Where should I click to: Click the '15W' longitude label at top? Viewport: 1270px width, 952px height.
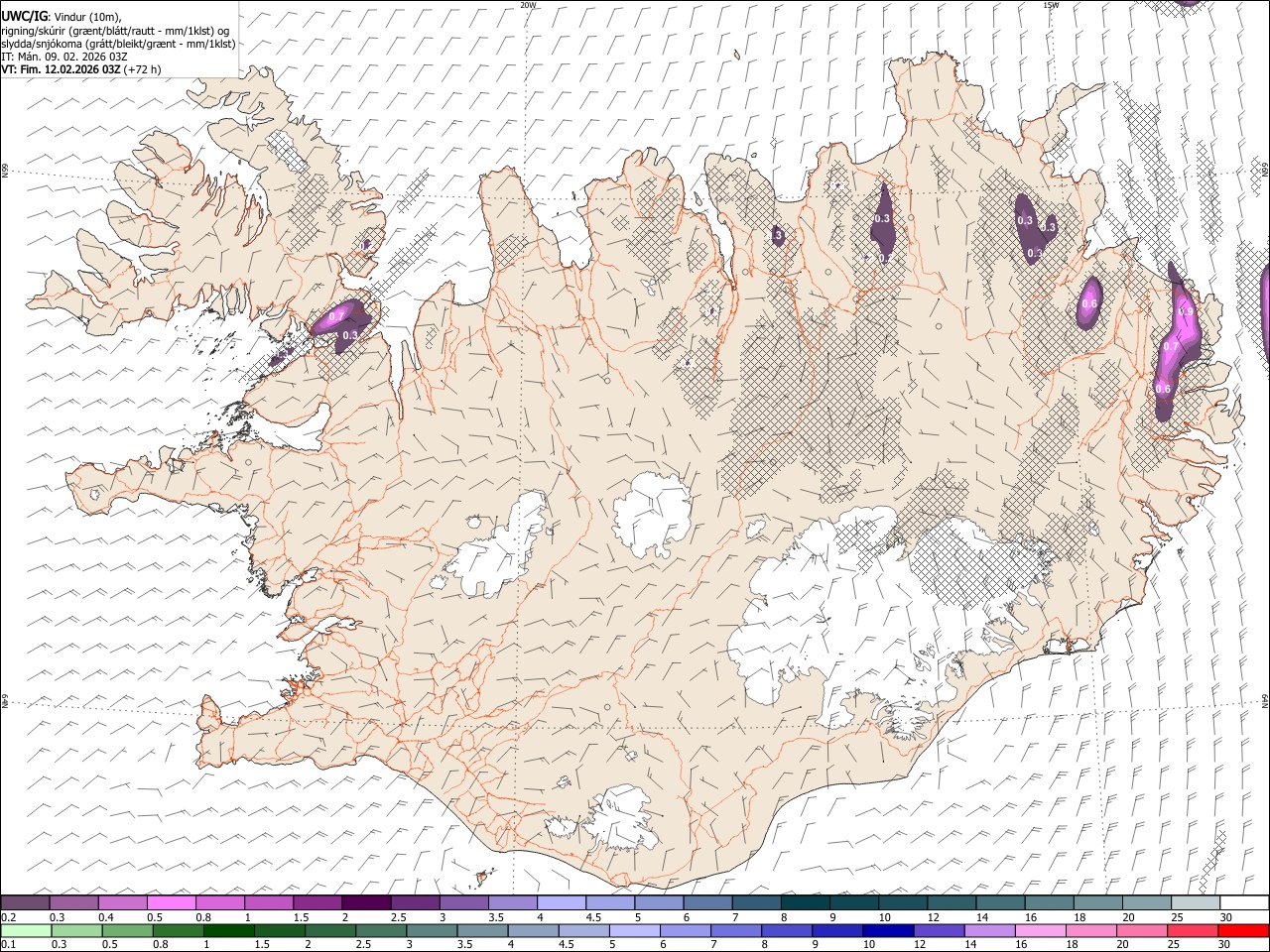[1051, 5]
